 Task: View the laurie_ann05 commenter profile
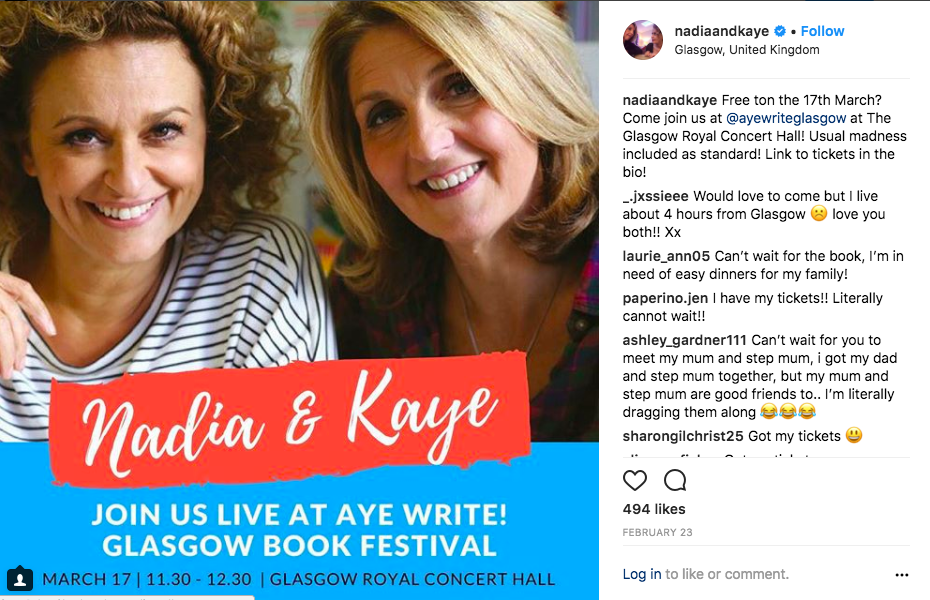666,256
